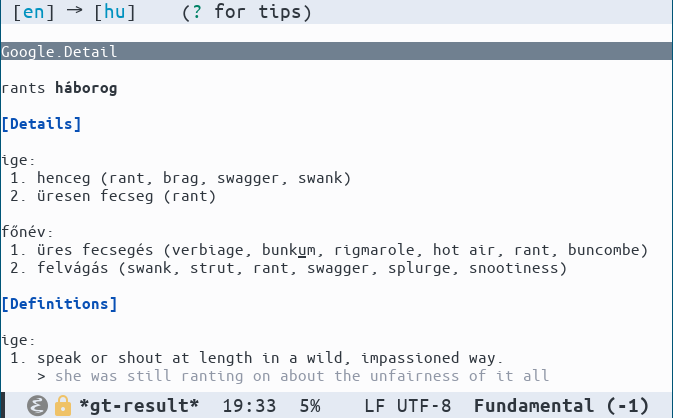
Task: Click the LF end-of-line indicator
Action: click(x=374, y=406)
